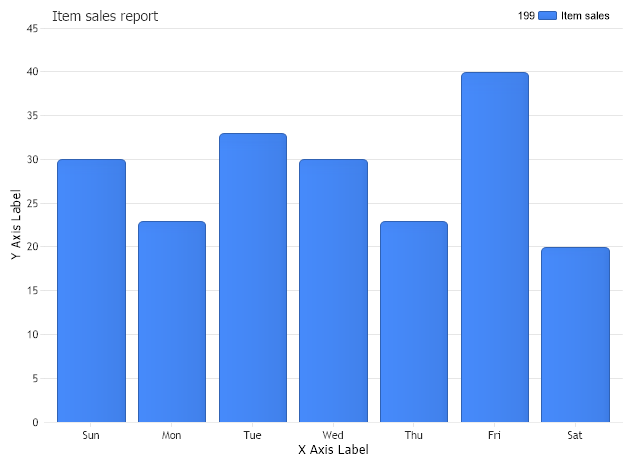The height and width of the screenshot is (463, 632).
Task: Click the X Axis Label text
Action: [333, 450]
